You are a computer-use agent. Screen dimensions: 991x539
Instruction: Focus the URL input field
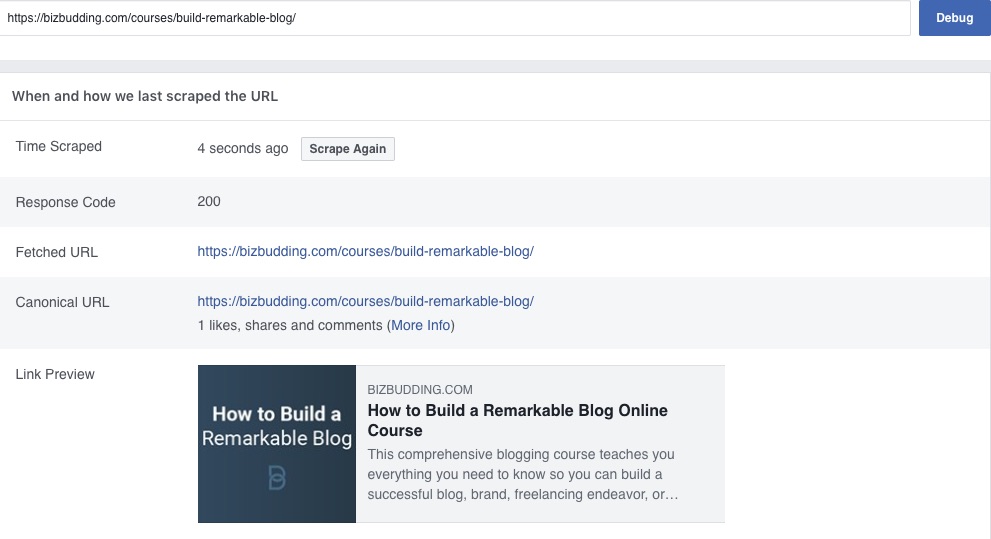(x=455, y=18)
